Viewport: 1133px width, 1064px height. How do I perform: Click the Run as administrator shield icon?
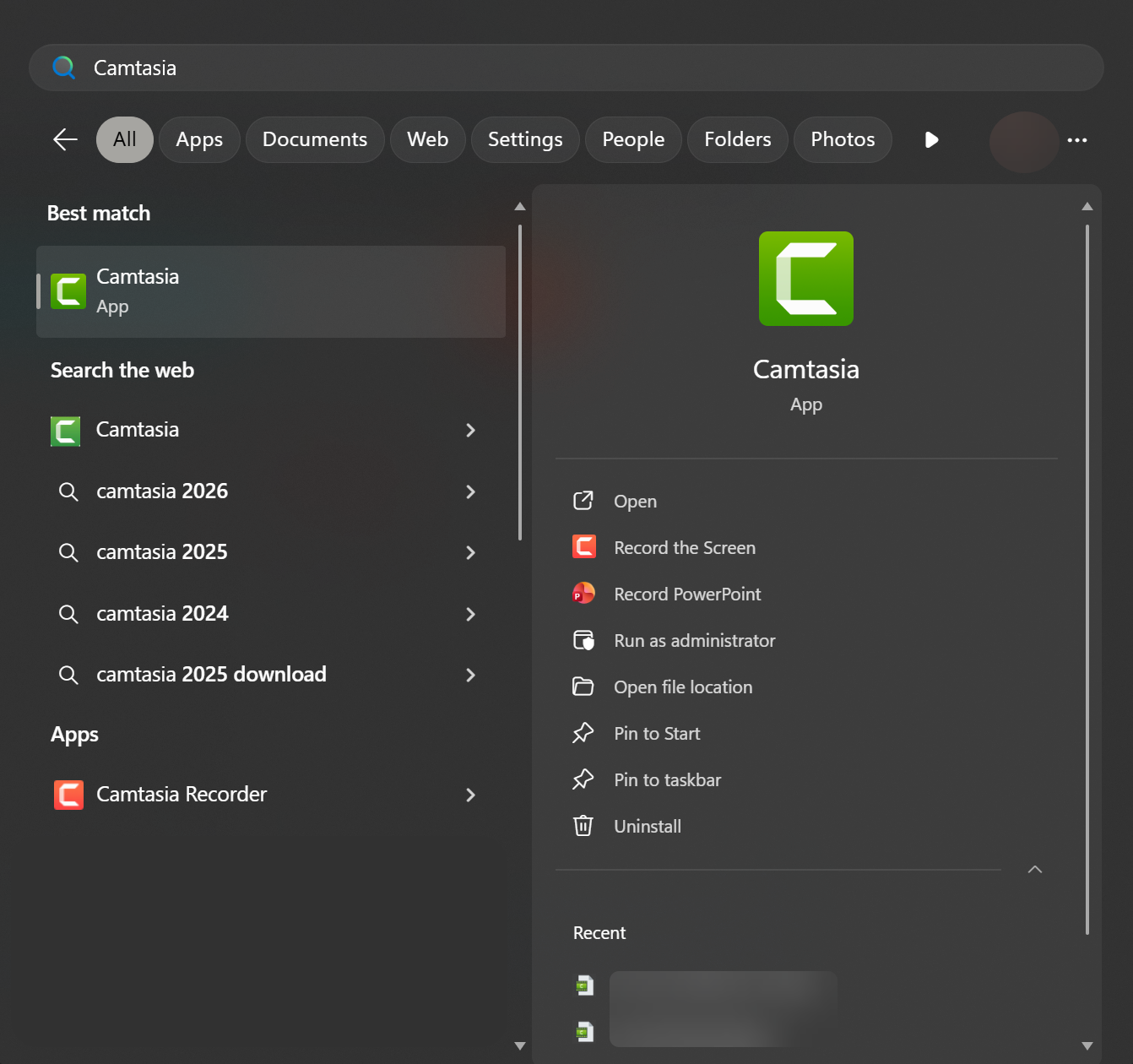coord(583,640)
